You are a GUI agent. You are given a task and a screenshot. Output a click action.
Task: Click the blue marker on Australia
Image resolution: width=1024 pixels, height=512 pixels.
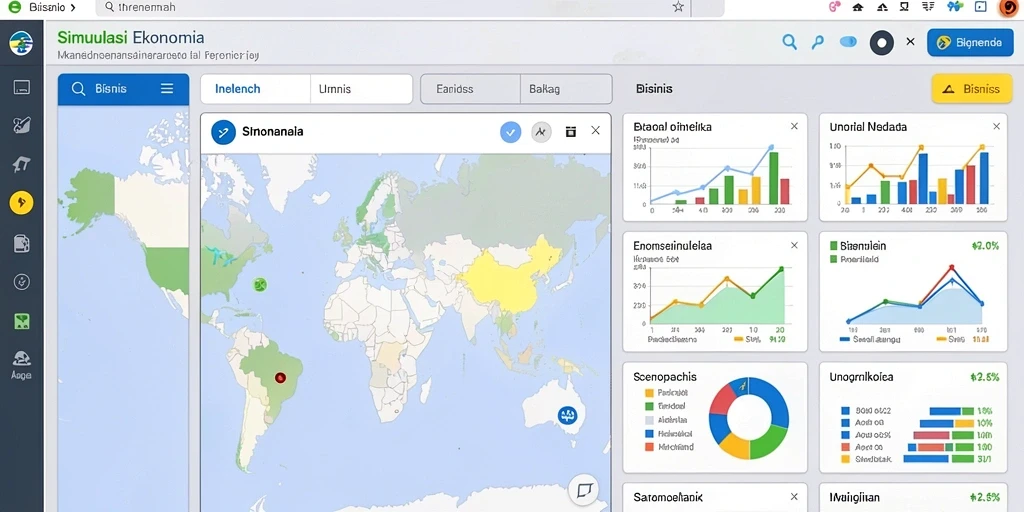tap(568, 414)
